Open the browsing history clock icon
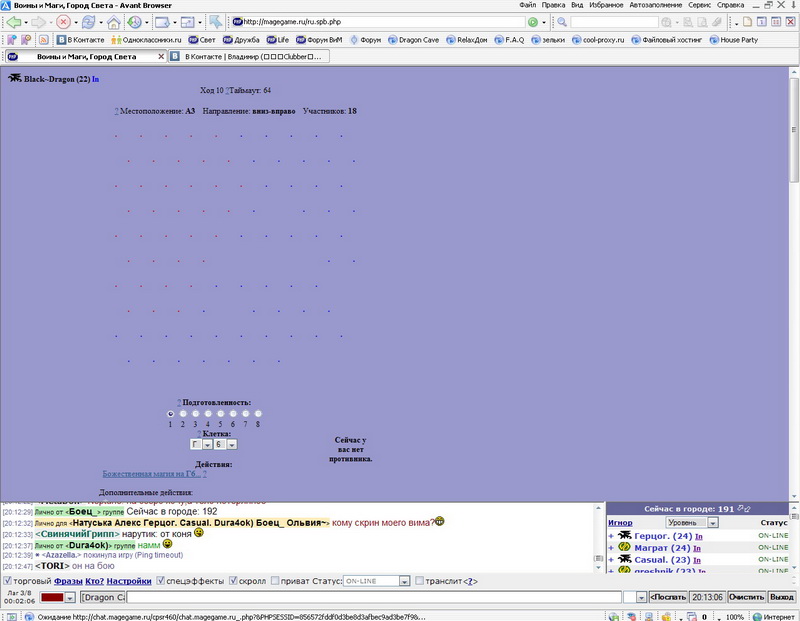This screenshot has width=800, height=621. click(x=134, y=22)
